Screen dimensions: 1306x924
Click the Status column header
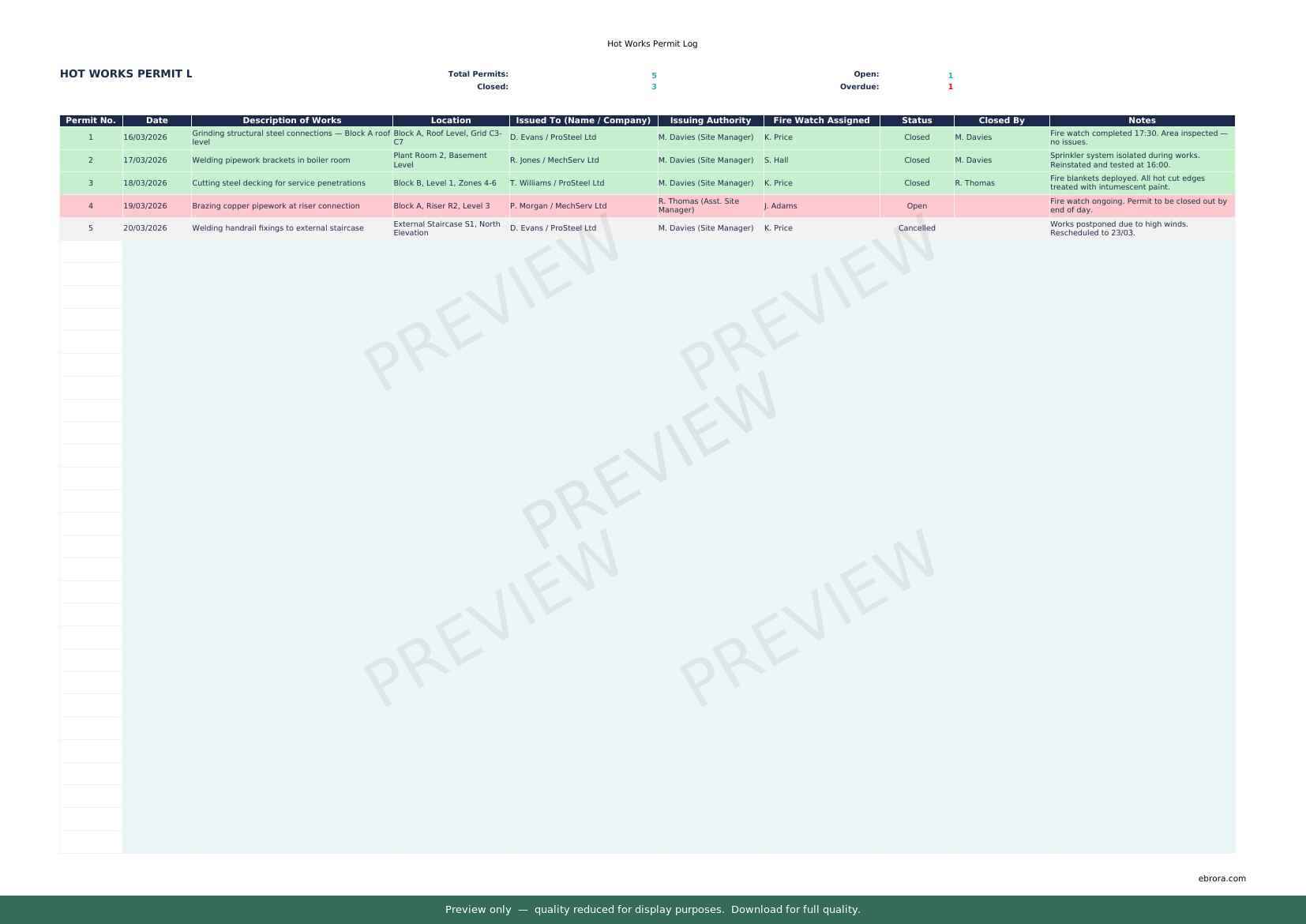coord(917,121)
